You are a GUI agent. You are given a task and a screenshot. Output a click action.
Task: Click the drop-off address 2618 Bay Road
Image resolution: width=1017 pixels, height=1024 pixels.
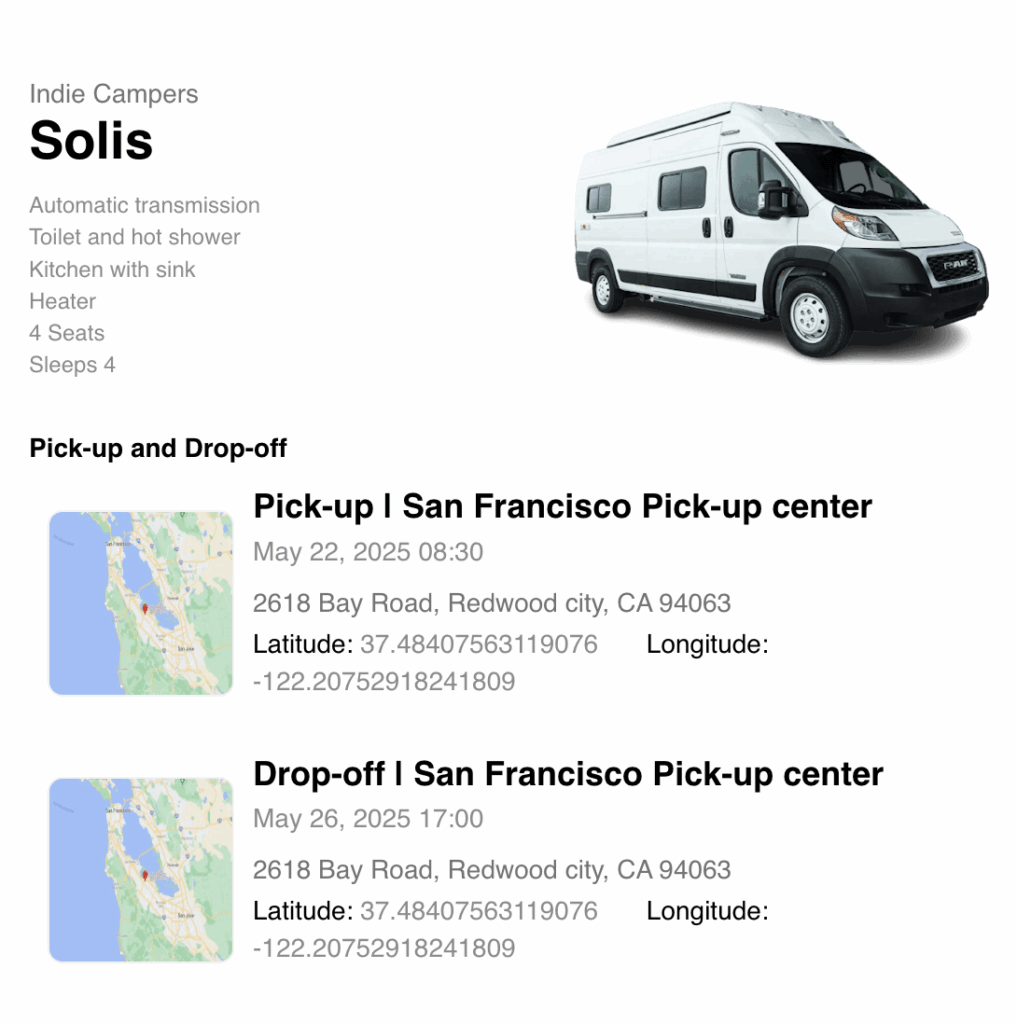(492, 870)
